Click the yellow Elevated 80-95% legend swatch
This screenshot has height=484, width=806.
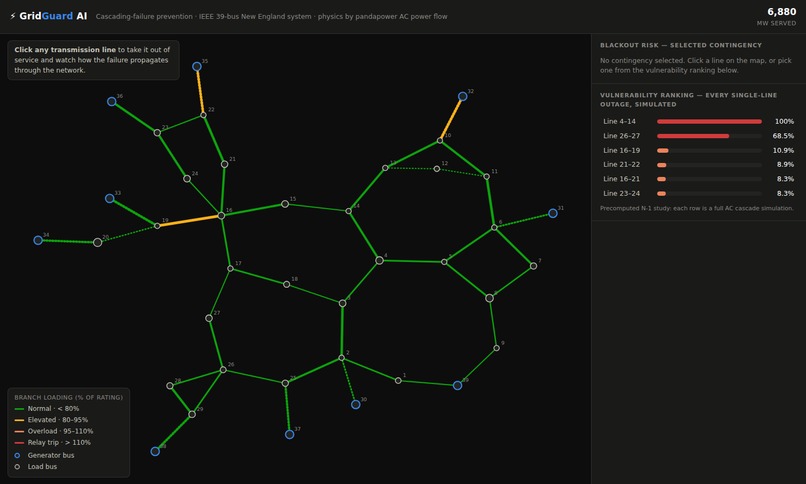point(20,420)
